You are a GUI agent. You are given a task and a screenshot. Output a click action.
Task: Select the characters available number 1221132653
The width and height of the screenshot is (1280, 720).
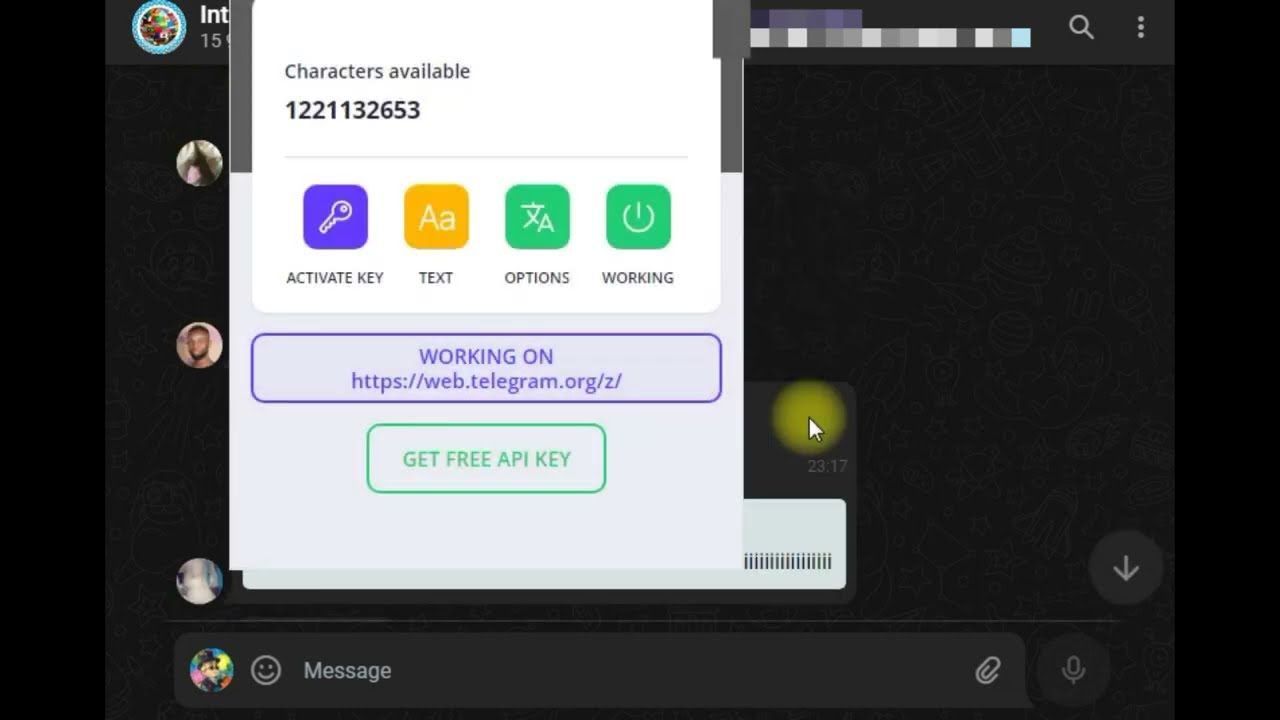point(352,110)
